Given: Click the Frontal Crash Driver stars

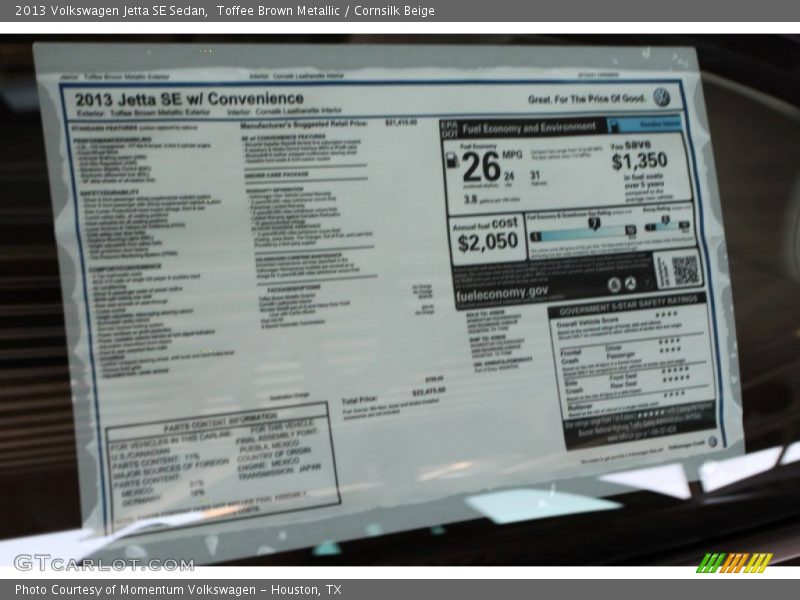Looking at the screenshot, I should (x=669, y=341).
